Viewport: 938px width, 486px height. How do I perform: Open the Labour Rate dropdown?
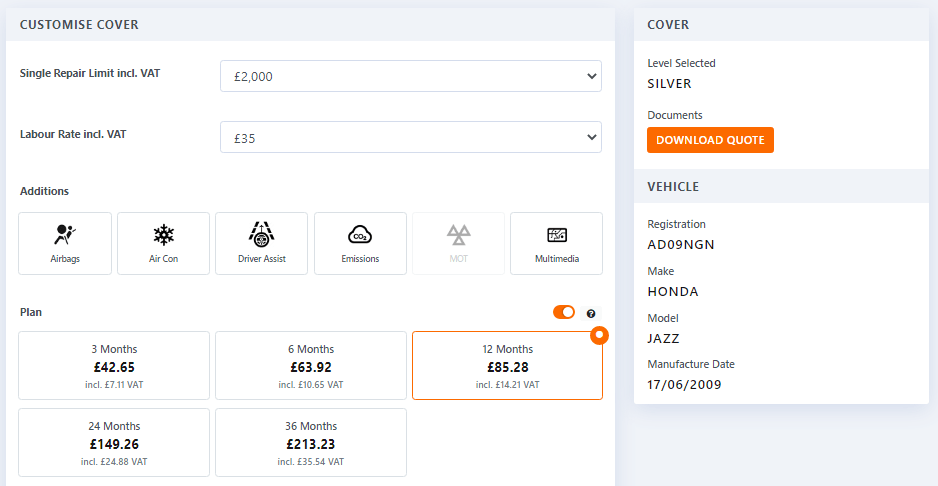tap(410, 138)
